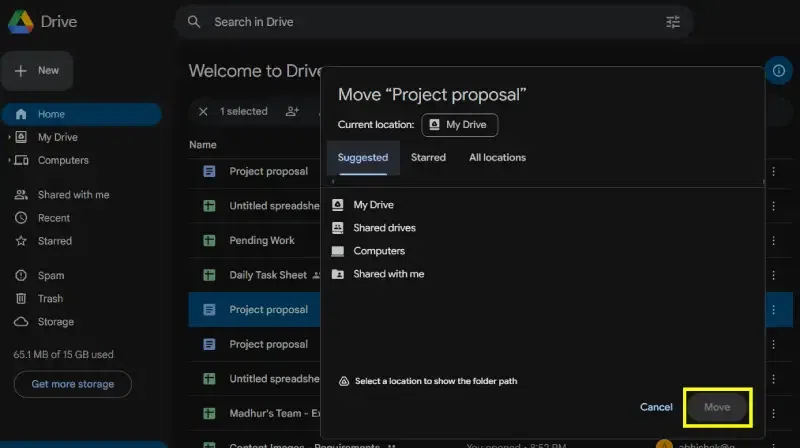Click the search magnifier icon
The height and width of the screenshot is (448, 800).
tap(194, 22)
